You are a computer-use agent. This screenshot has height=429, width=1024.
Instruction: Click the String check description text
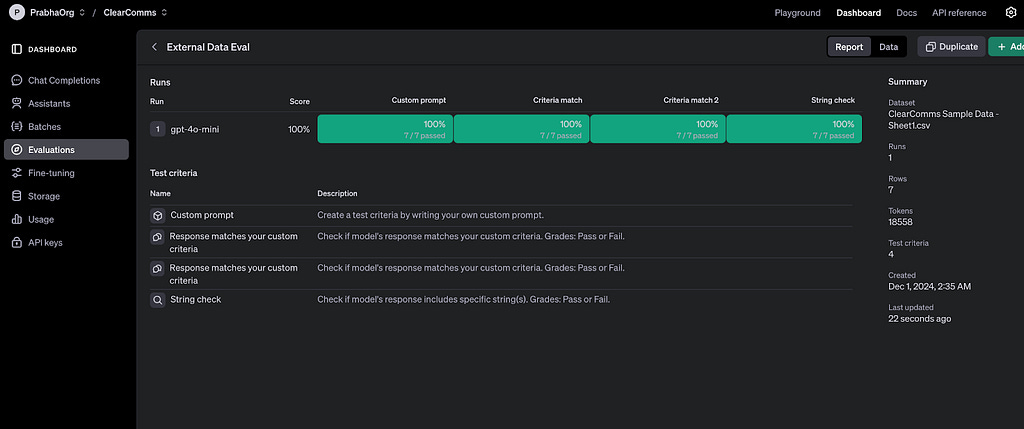464,300
